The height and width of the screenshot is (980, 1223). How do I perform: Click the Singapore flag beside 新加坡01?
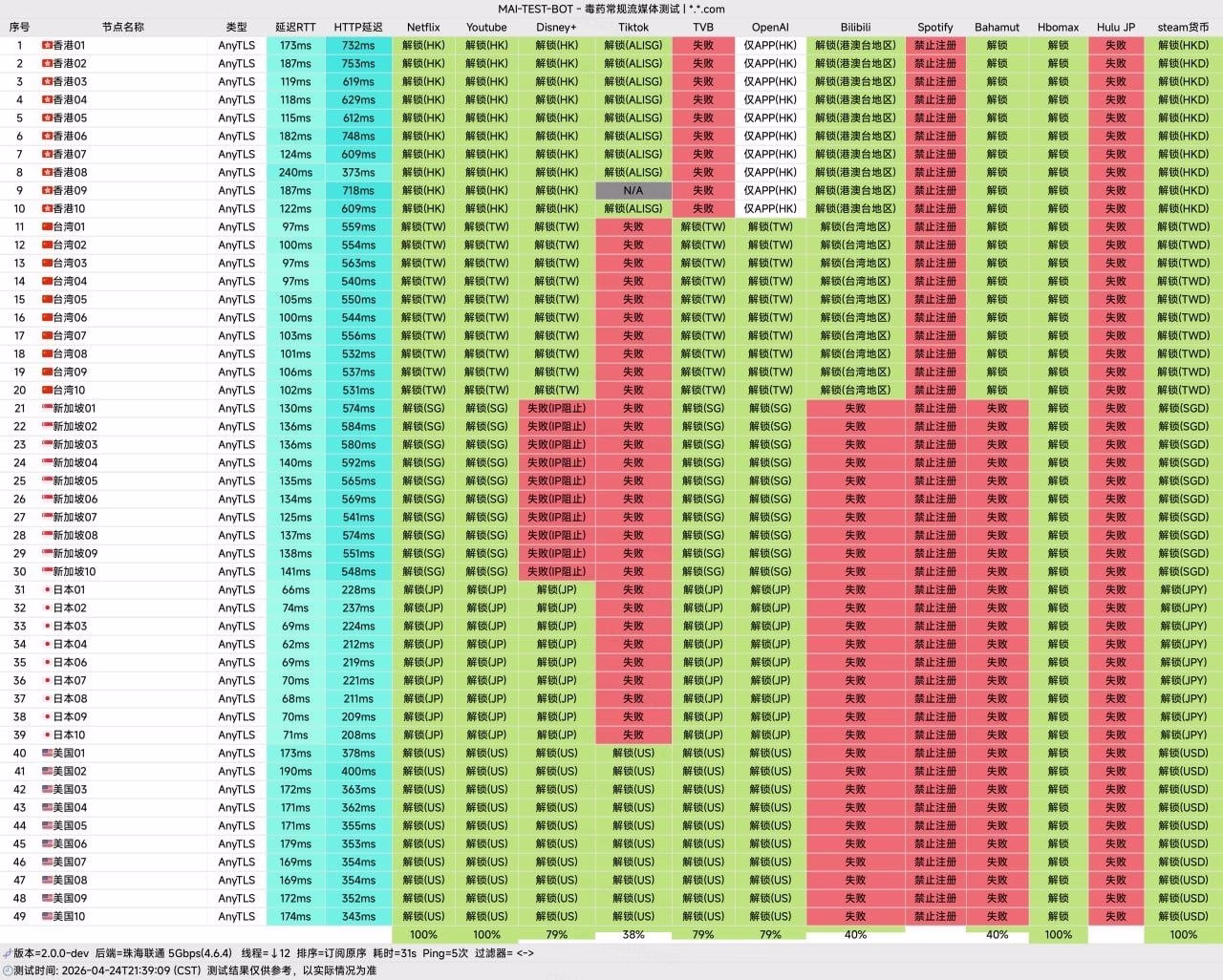[x=47, y=408]
